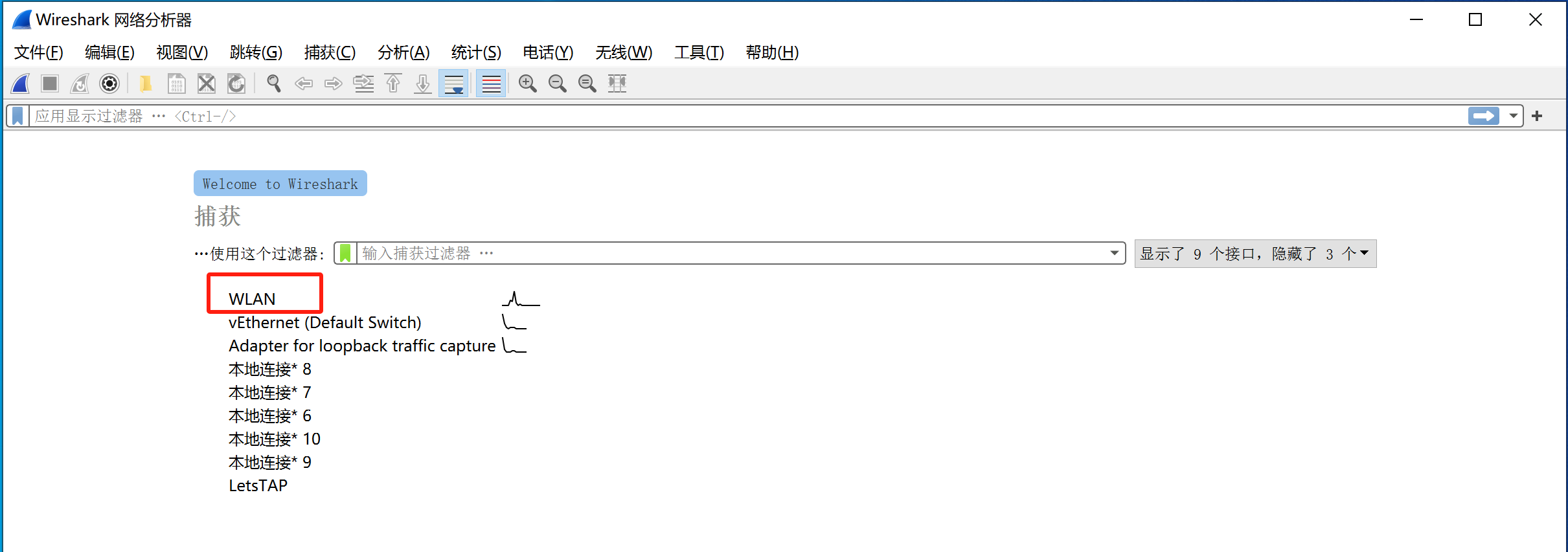This screenshot has width=1568, height=552.
Task: Jump to last packet icon
Action: [x=423, y=83]
